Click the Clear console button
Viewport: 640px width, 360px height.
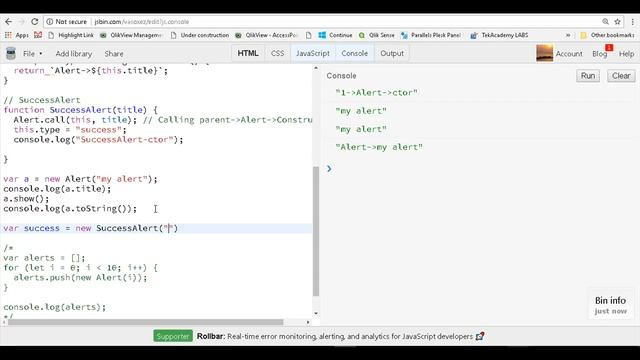[x=621, y=76]
